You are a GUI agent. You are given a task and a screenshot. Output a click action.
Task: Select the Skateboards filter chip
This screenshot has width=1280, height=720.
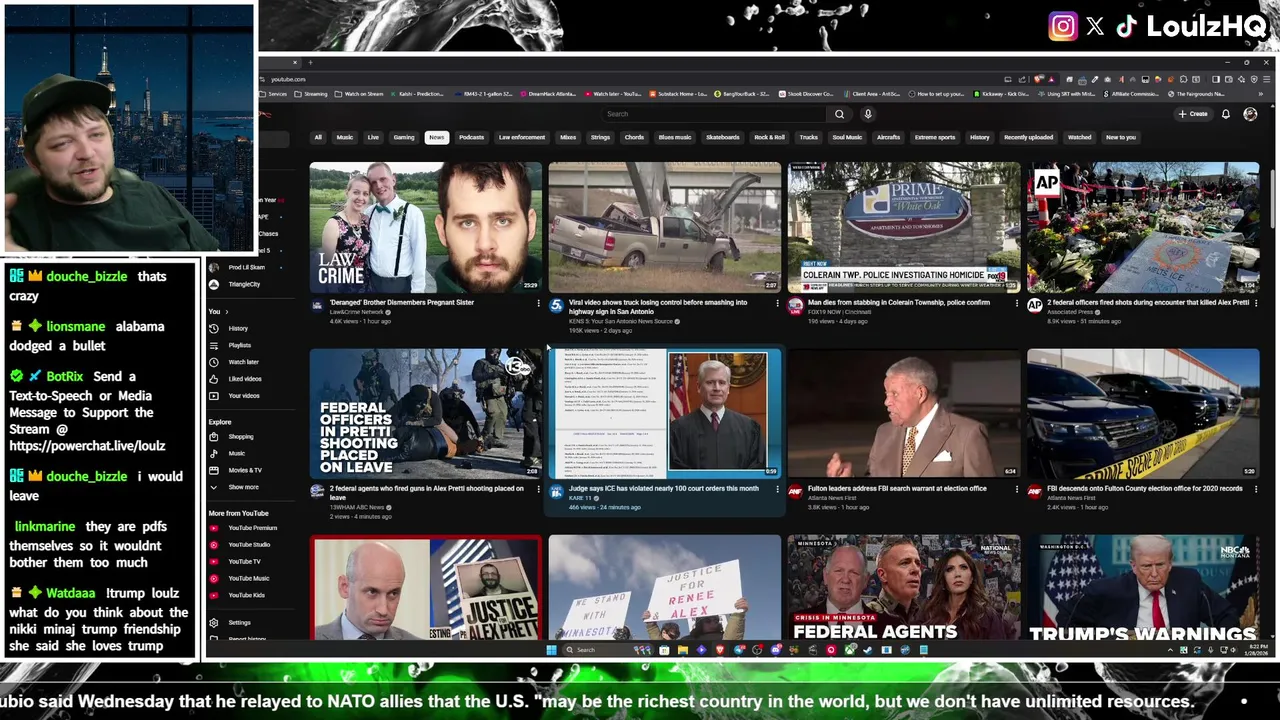(x=723, y=137)
